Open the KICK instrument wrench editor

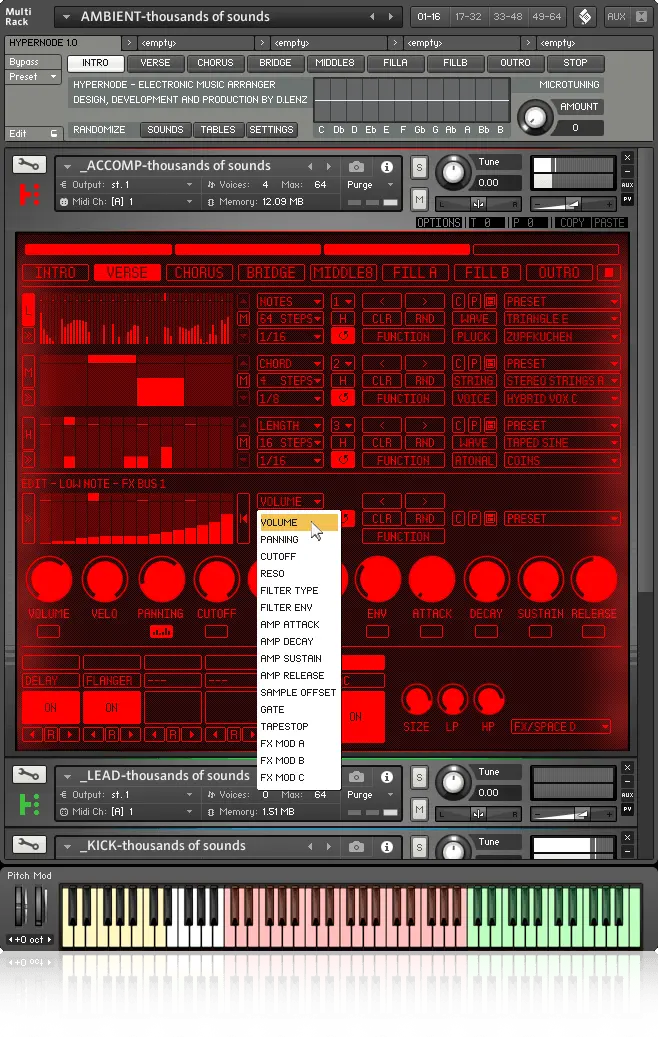[x=29, y=845]
